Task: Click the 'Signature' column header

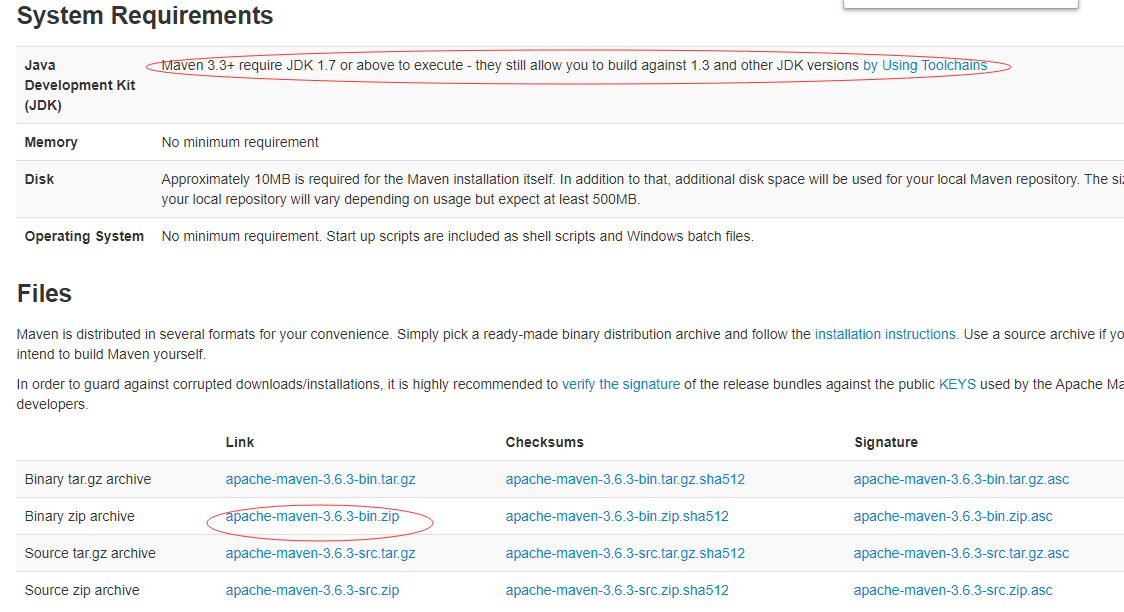Action: 886,442
